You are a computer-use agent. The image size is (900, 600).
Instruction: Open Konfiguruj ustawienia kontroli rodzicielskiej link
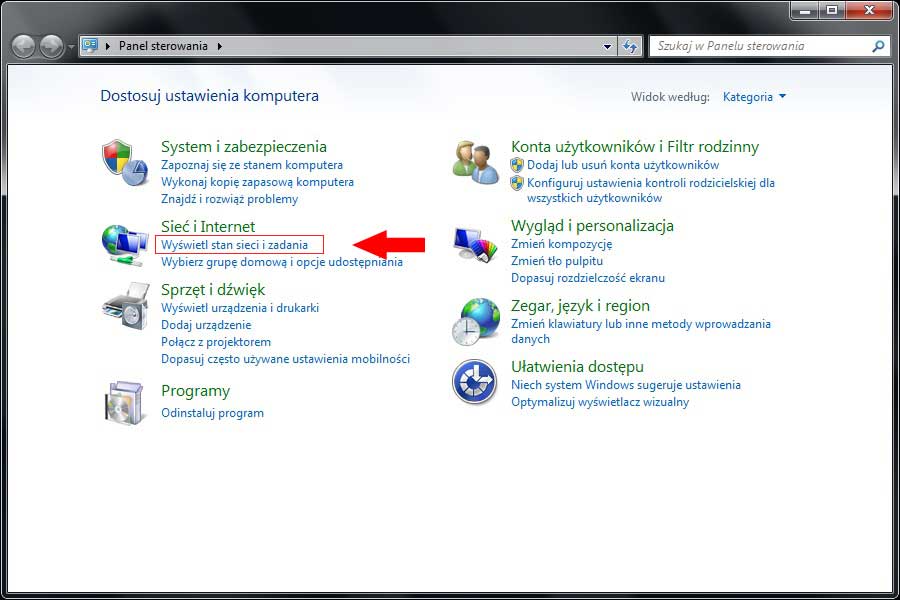pos(650,190)
